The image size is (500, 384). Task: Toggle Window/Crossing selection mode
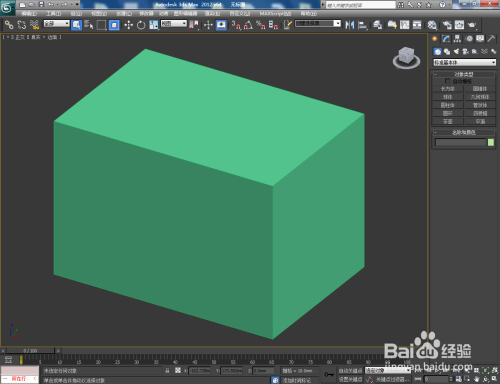point(114,25)
